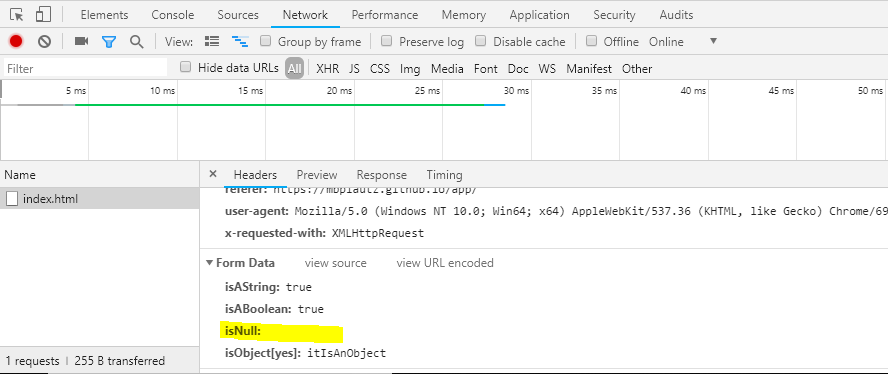This screenshot has height=374, width=888.
Task: Click the user-agent header line
Action: point(556,211)
